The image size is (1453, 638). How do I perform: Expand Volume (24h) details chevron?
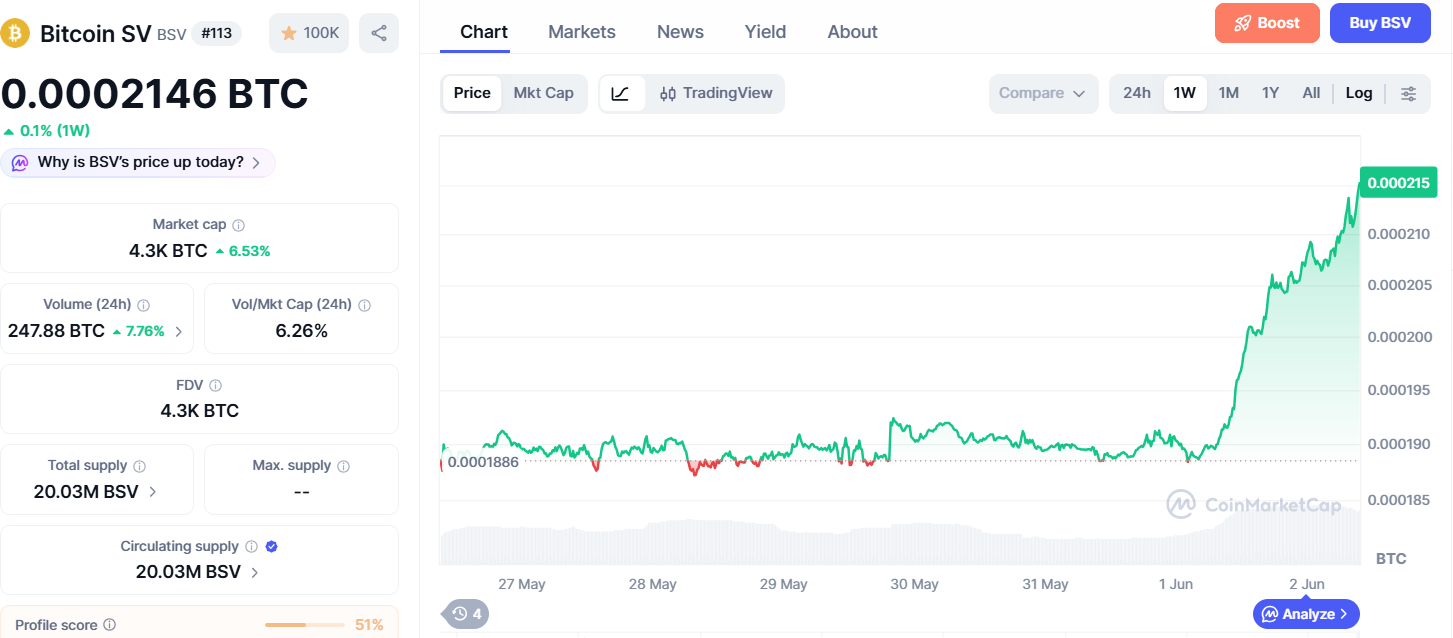point(179,331)
